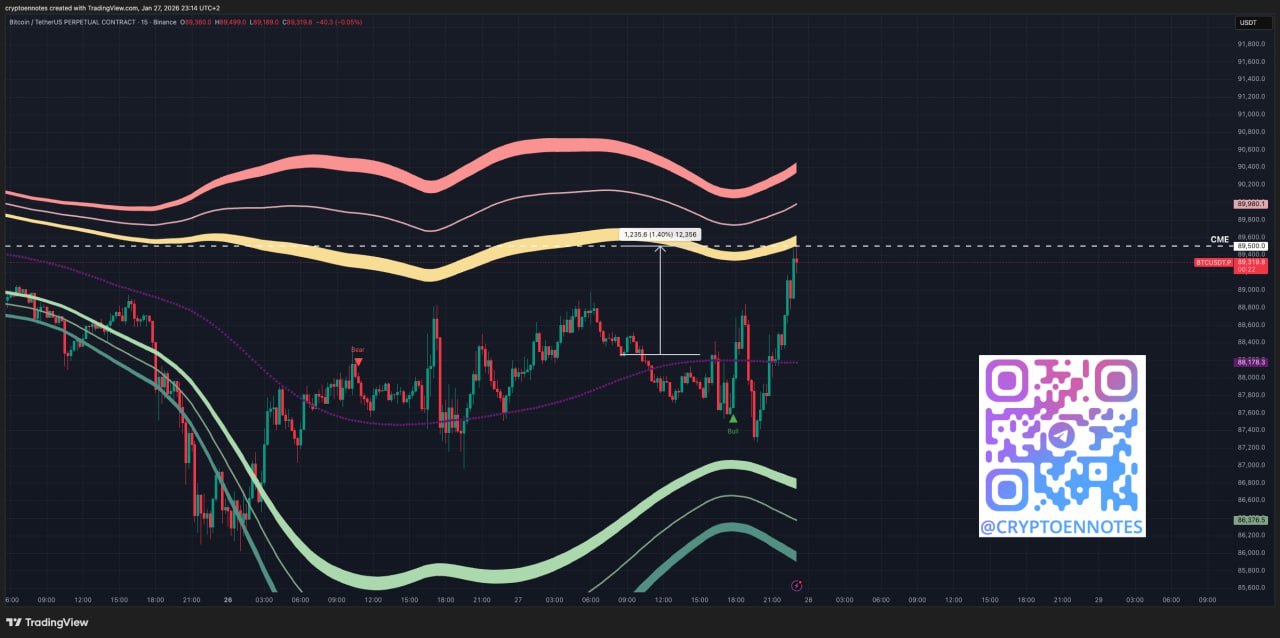1280x638 pixels.
Task: Click the green 86,376.5 price axis tag
Action: coord(1251,520)
